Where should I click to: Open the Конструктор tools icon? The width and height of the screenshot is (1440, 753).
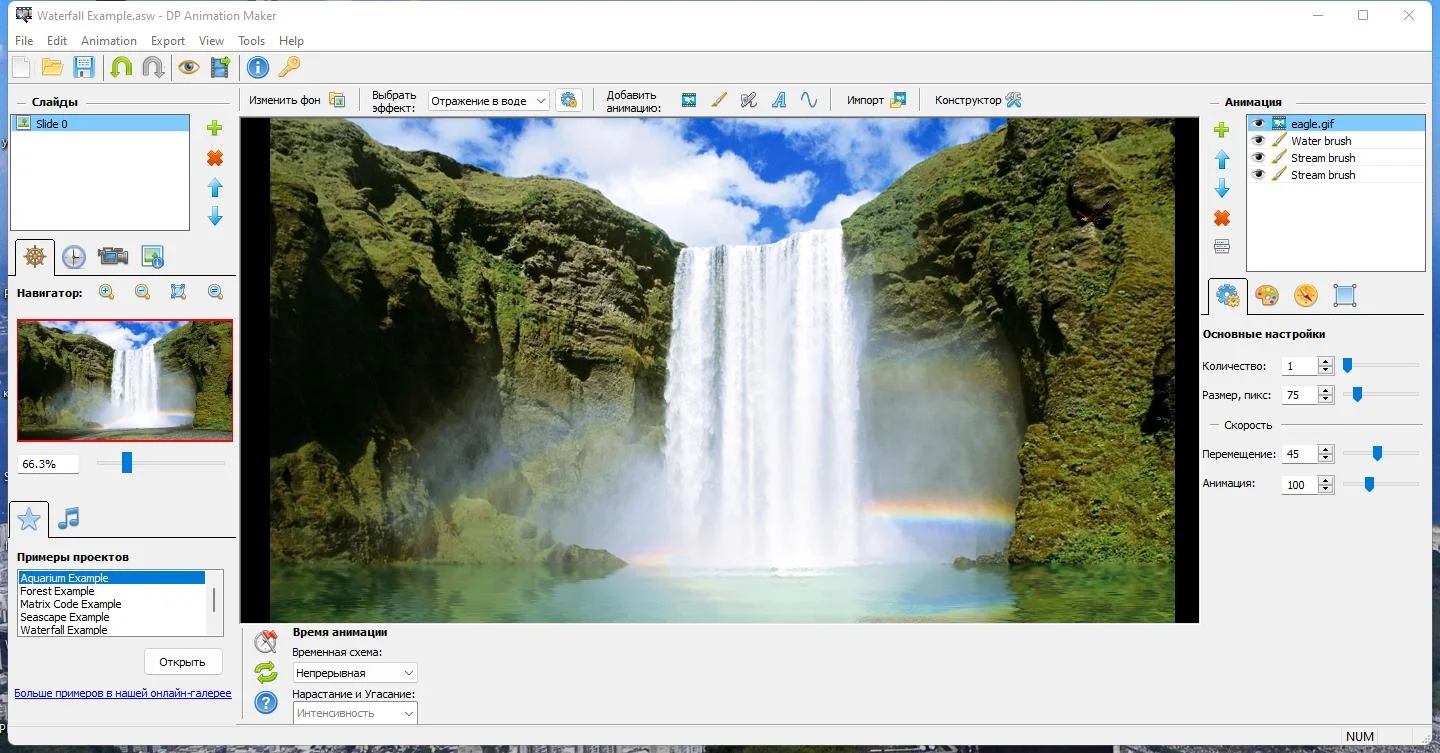point(1013,100)
